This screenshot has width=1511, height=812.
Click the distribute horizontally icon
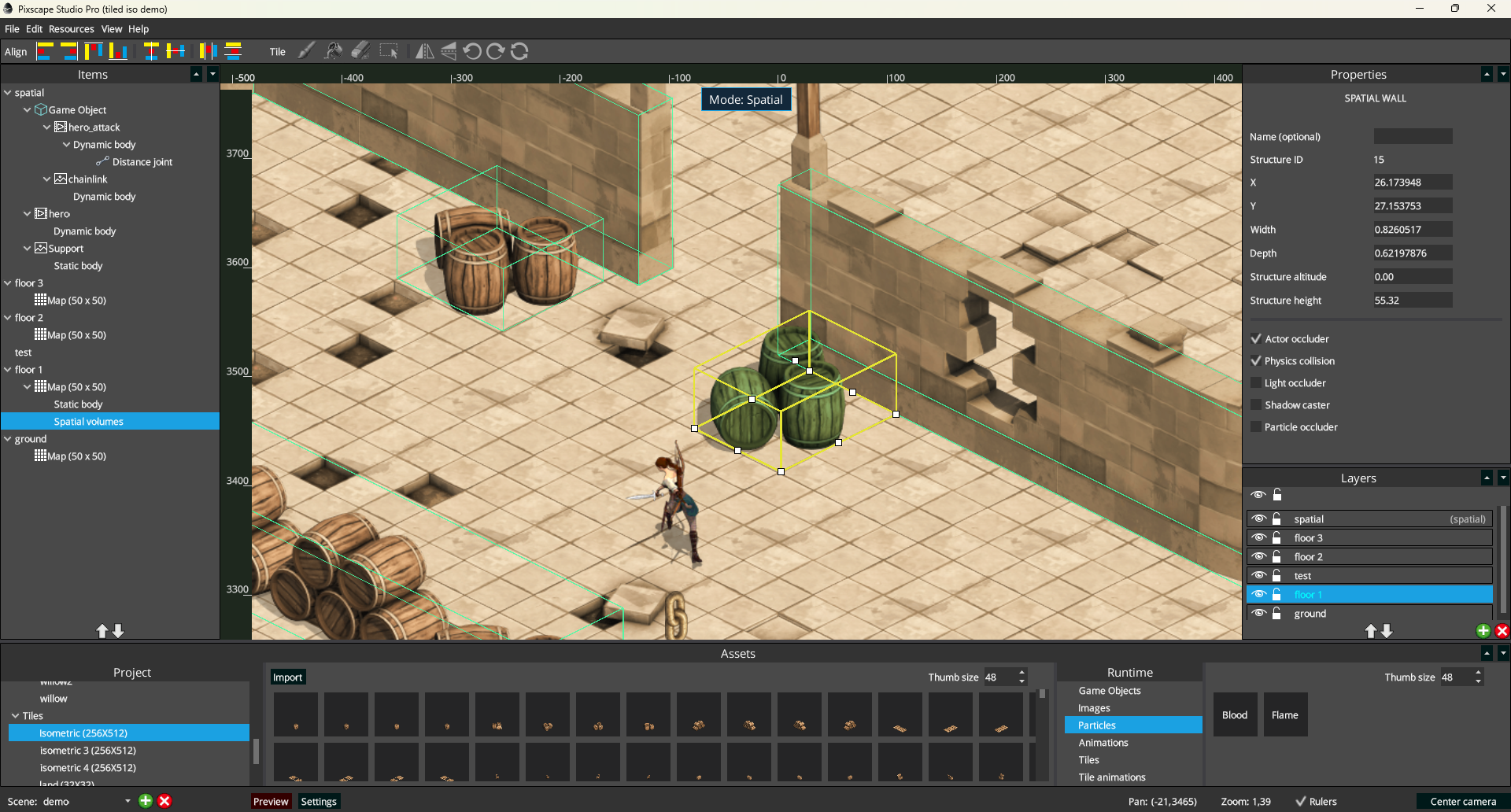pyautogui.click(x=208, y=51)
